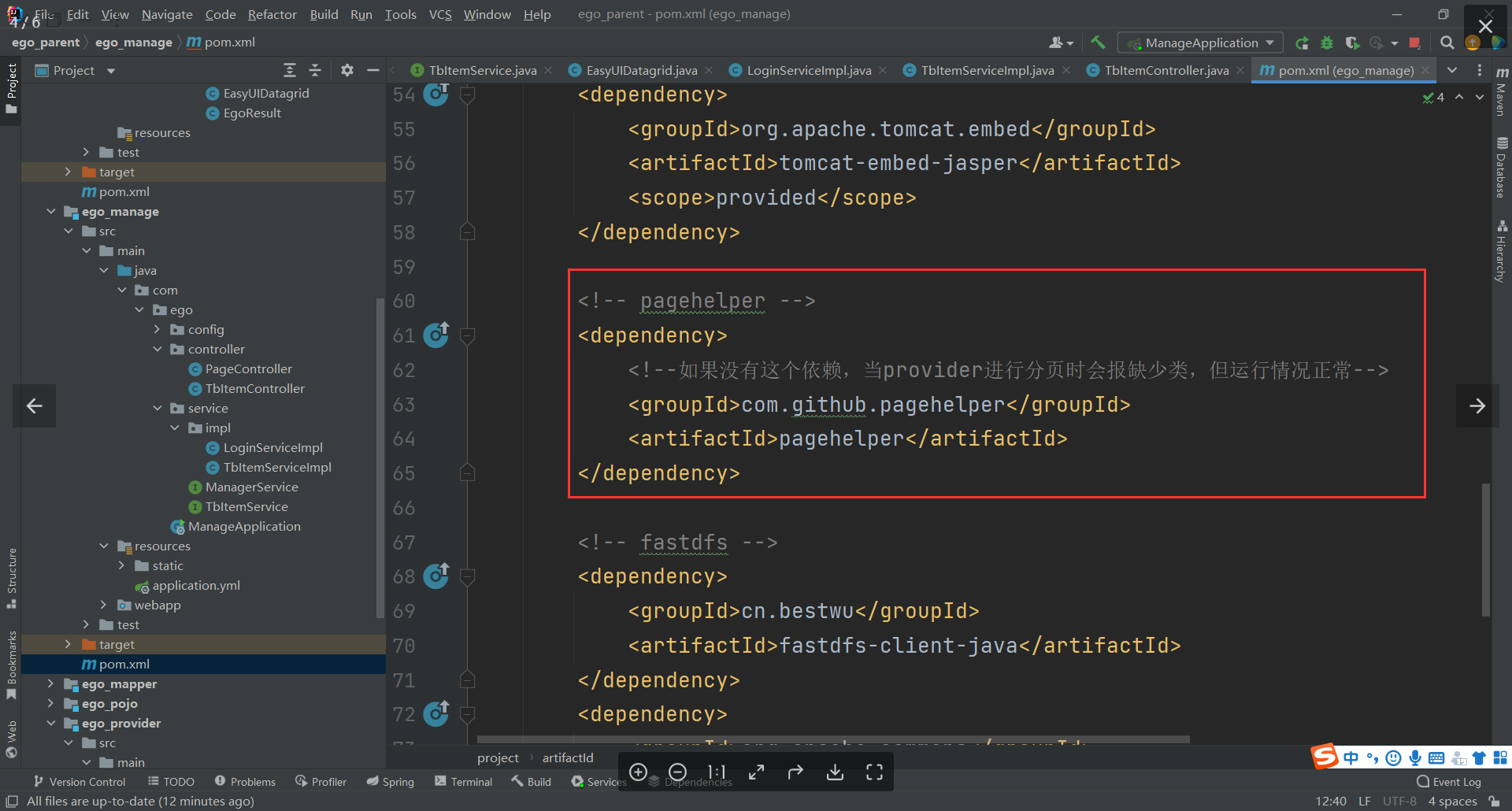Click gutter dependency icon on line 61
Screen dimensions: 1512x811
coord(436,335)
